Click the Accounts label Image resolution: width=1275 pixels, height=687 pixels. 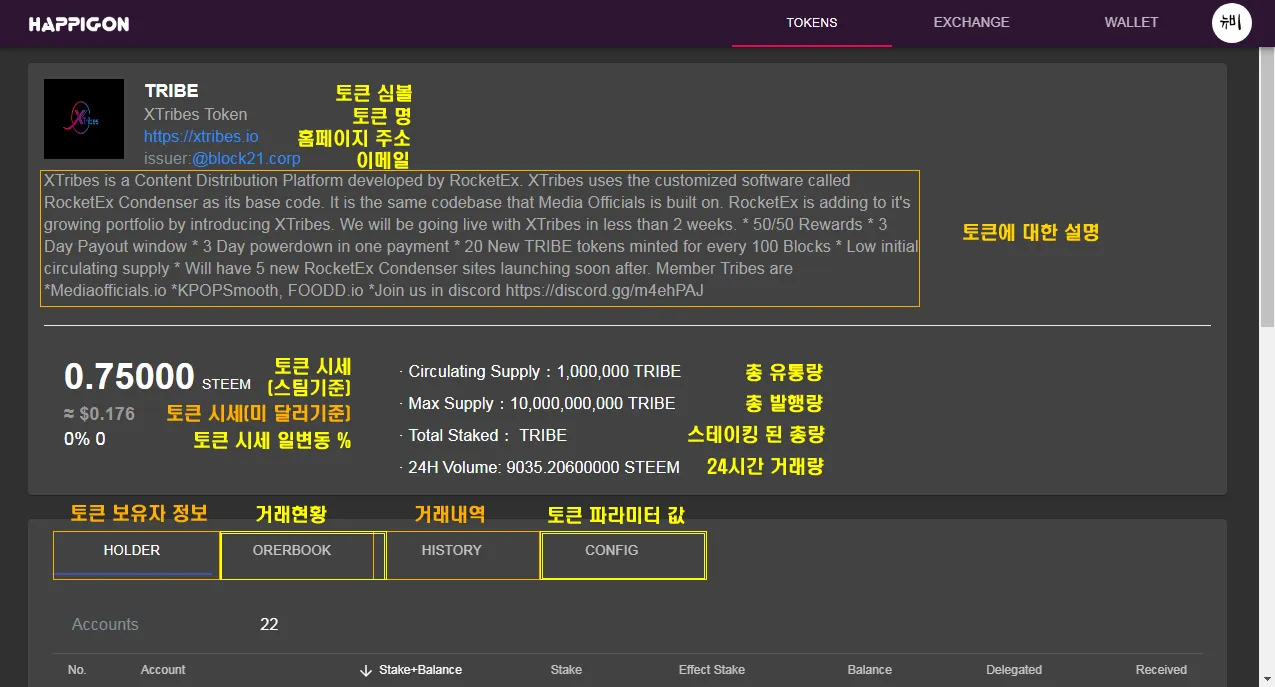[105, 625]
